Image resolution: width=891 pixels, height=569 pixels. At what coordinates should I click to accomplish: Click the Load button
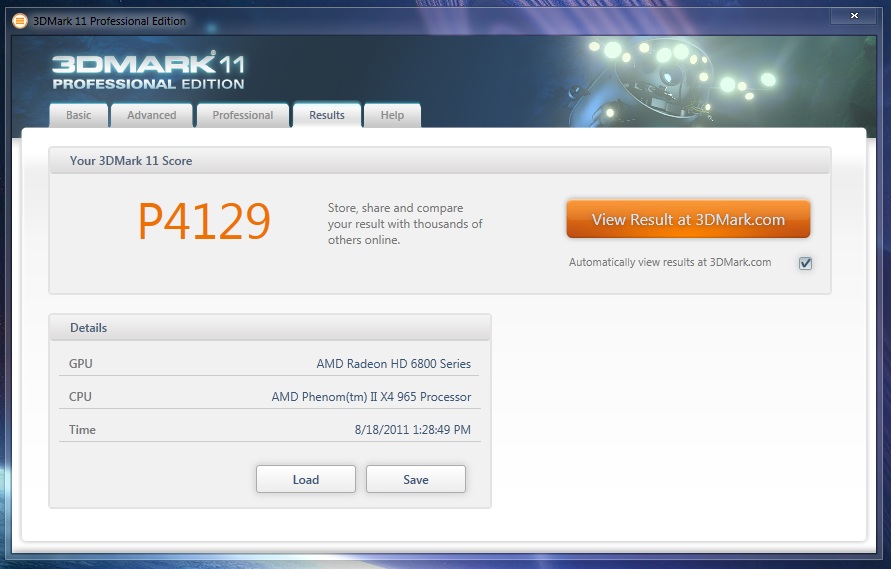click(306, 479)
